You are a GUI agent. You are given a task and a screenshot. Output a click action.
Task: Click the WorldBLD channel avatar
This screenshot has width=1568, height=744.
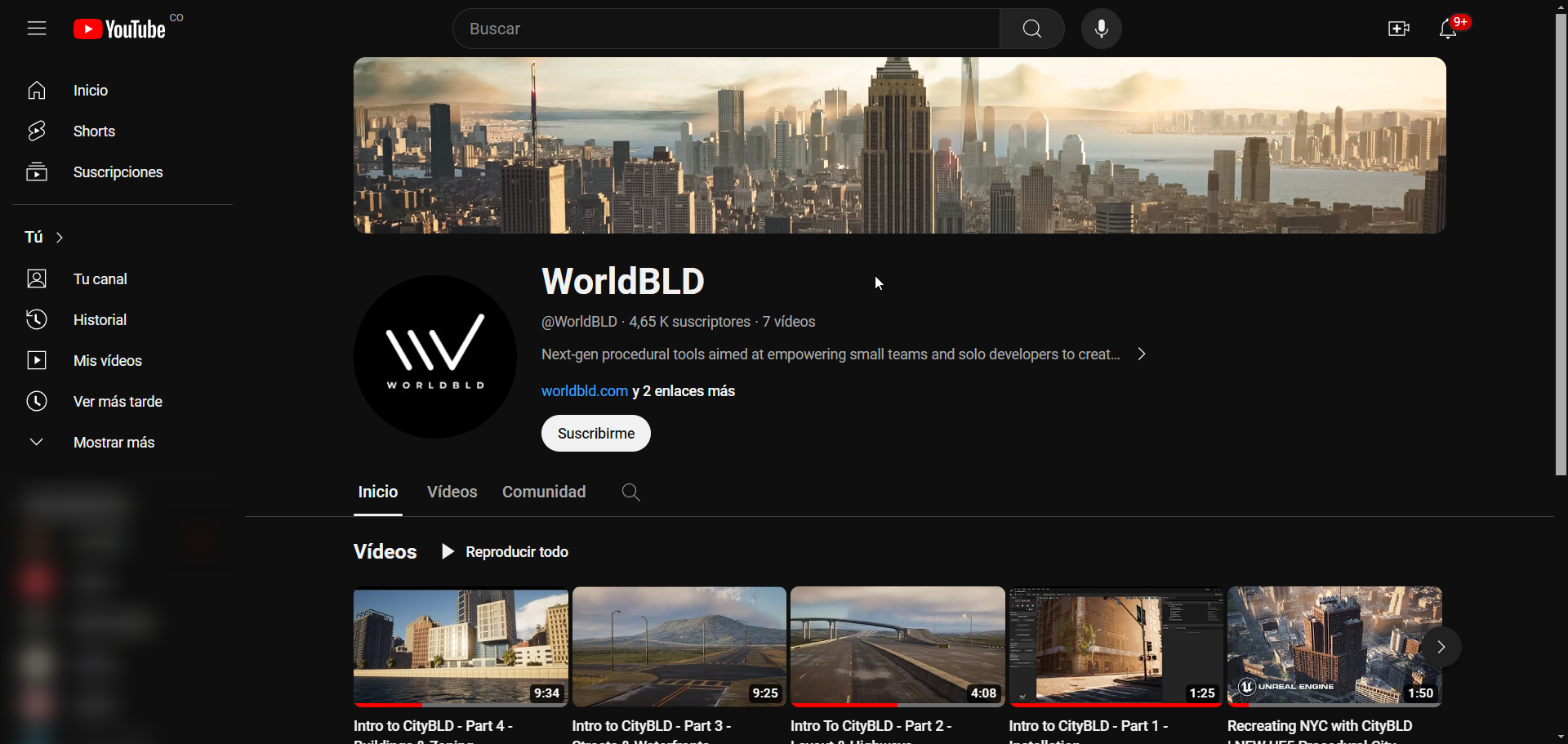click(435, 357)
